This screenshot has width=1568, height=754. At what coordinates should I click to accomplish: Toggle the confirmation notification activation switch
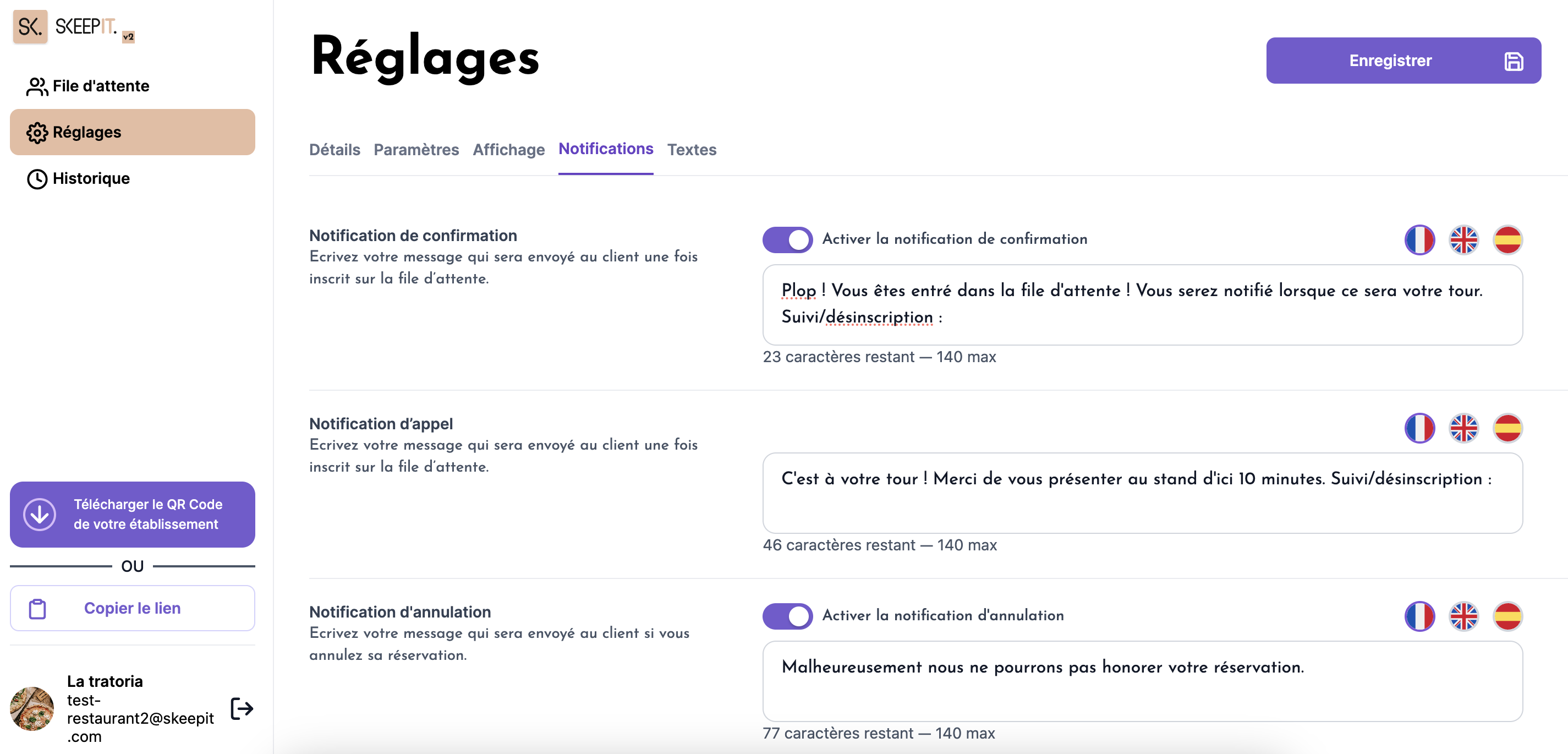tap(788, 239)
